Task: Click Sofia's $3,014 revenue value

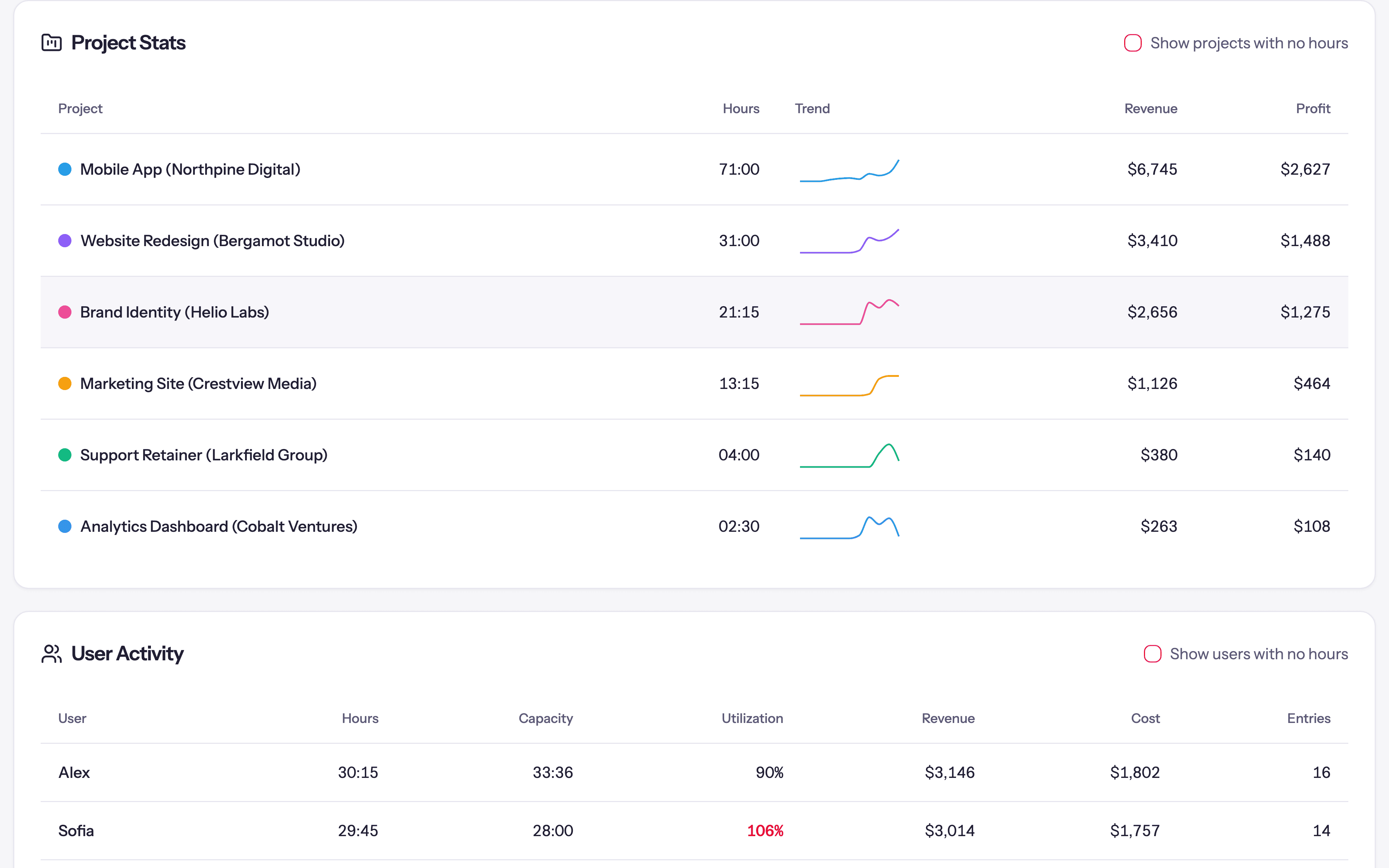Action: click(949, 831)
